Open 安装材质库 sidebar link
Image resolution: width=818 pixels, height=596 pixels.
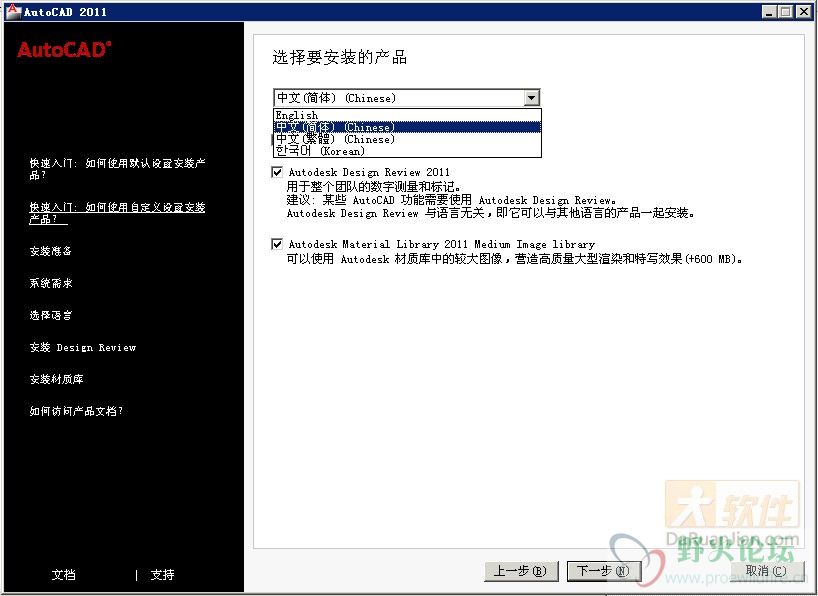(56, 379)
